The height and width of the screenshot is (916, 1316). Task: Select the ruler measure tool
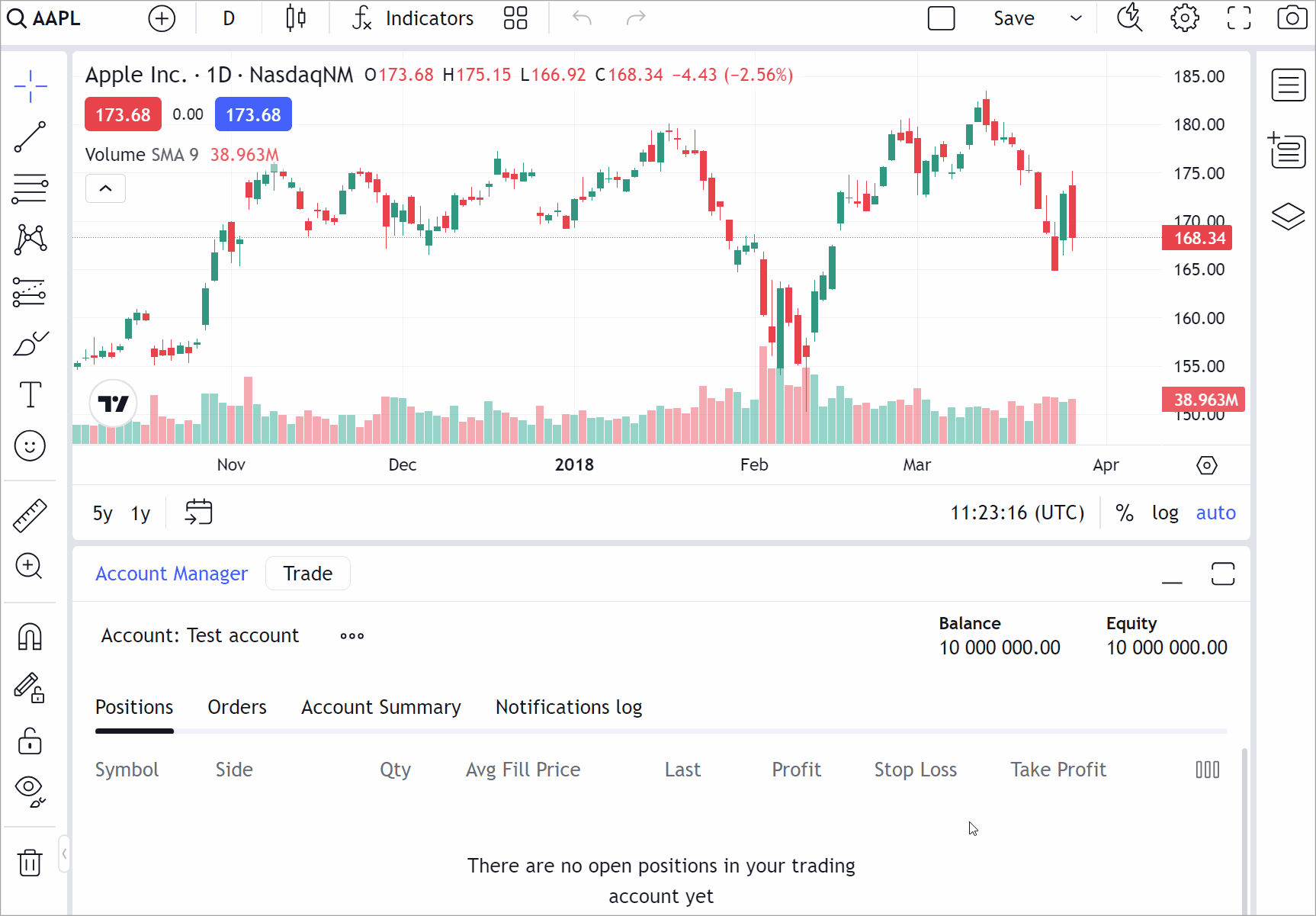pos(30,516)
